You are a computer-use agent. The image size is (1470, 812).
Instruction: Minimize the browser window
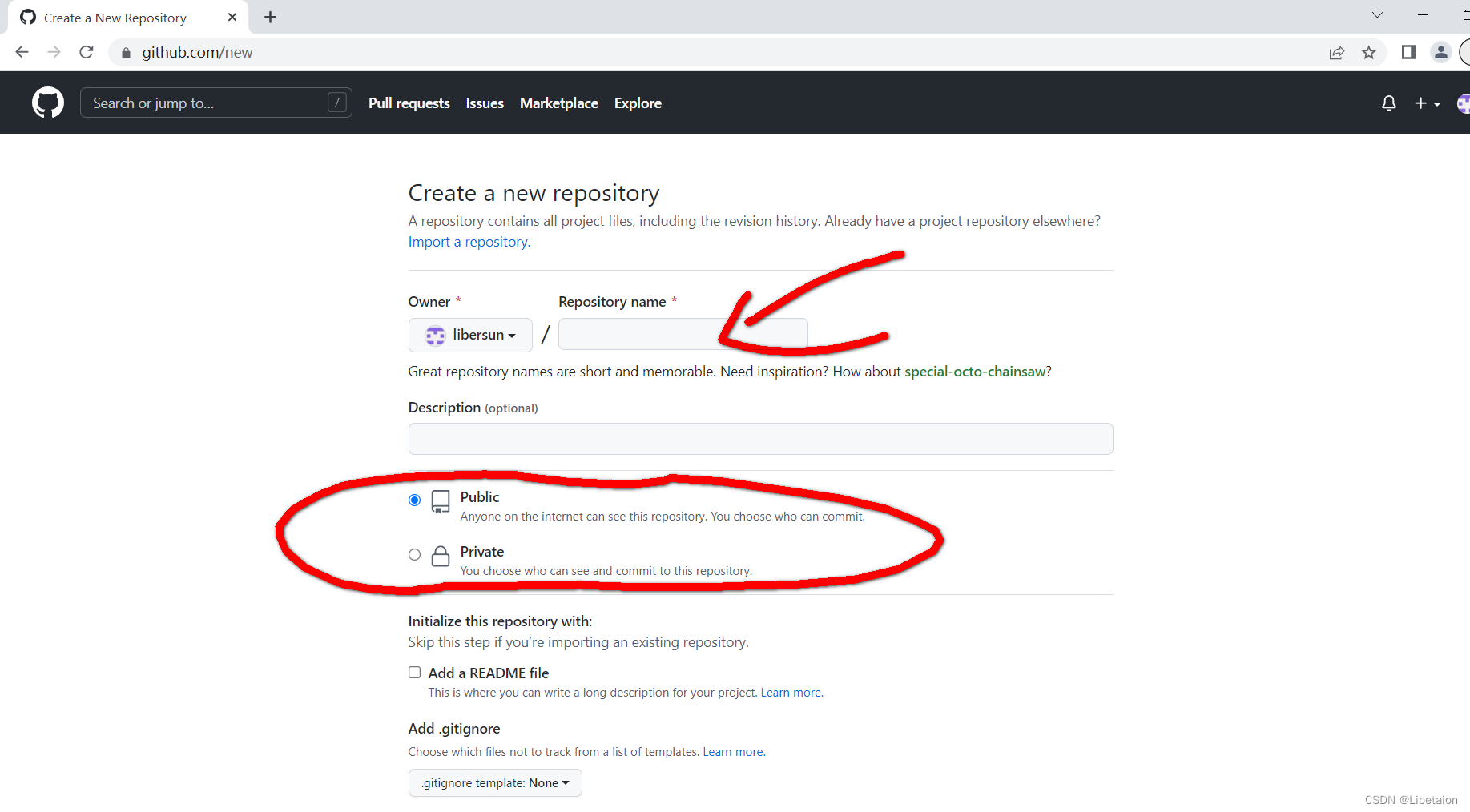tap(1423, 15)
